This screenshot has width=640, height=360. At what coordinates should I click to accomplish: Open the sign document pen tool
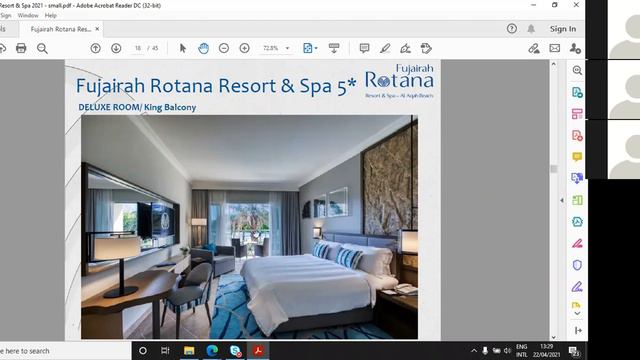pos(405,48)
